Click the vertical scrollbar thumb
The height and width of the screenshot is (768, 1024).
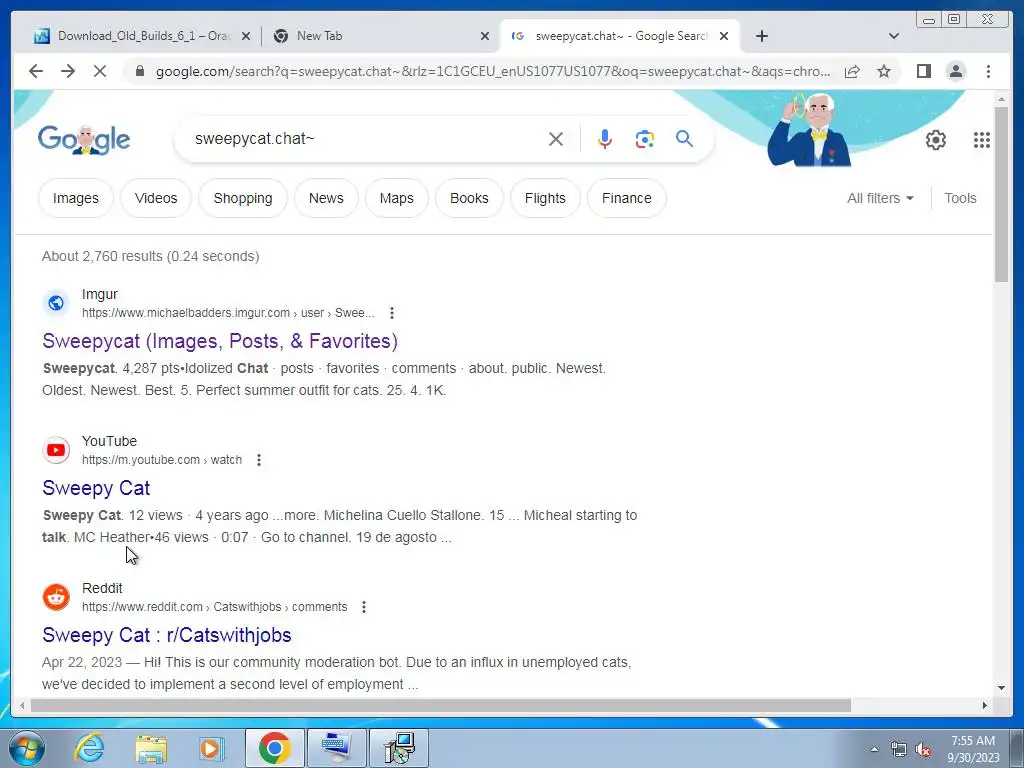point(1001,193)
